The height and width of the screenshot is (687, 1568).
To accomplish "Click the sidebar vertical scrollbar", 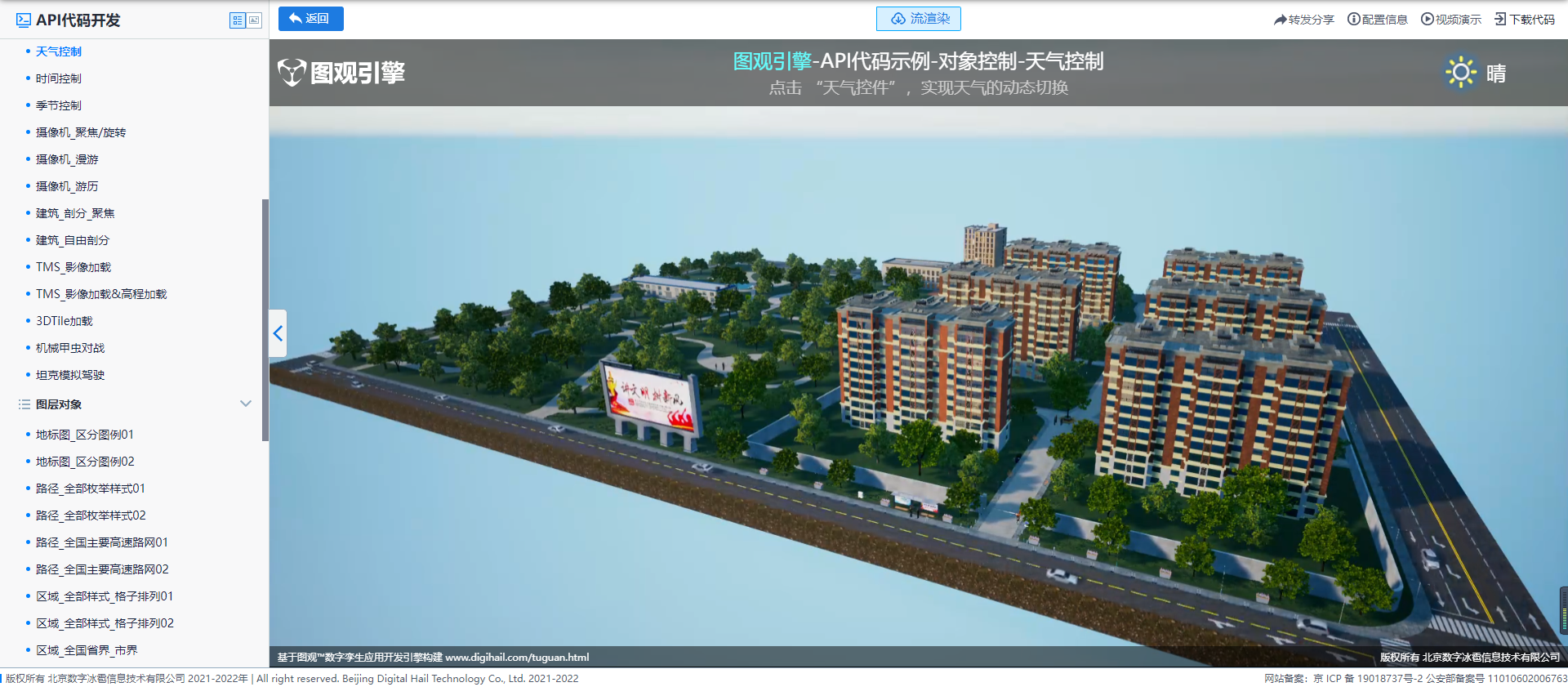I will pos(265,320).
